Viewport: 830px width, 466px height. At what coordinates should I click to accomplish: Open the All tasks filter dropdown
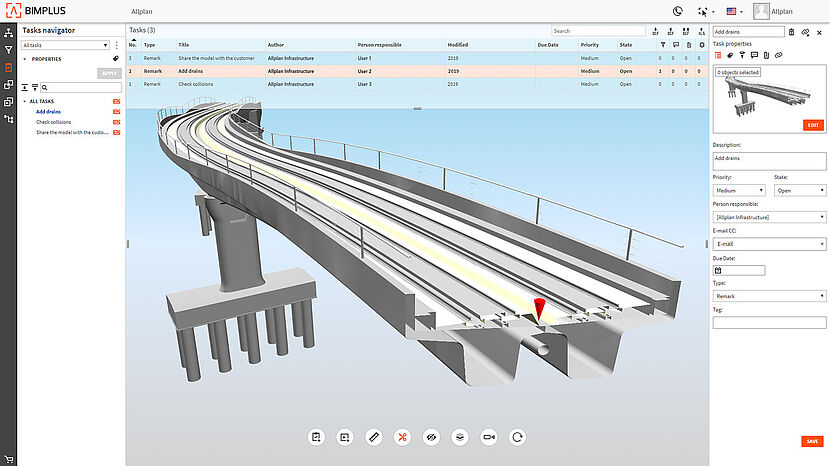[65, 45]
